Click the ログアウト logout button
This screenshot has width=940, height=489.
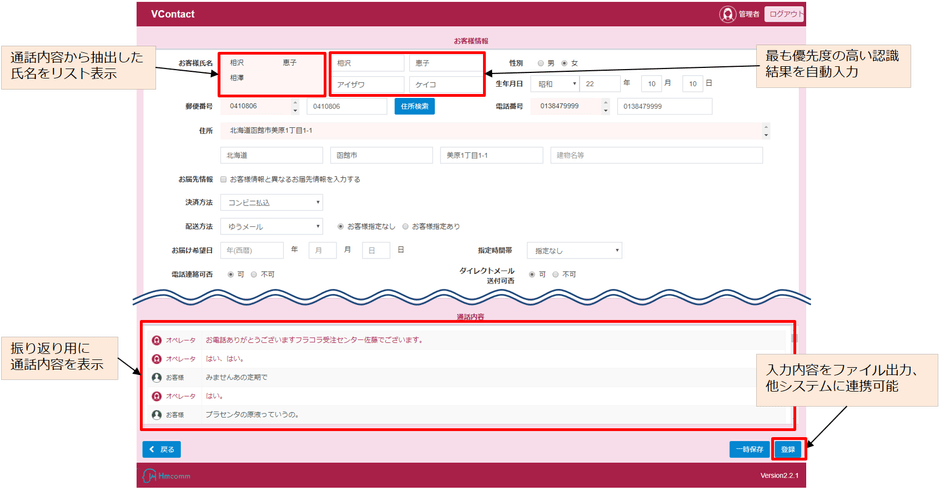click(x=785, y=14)
